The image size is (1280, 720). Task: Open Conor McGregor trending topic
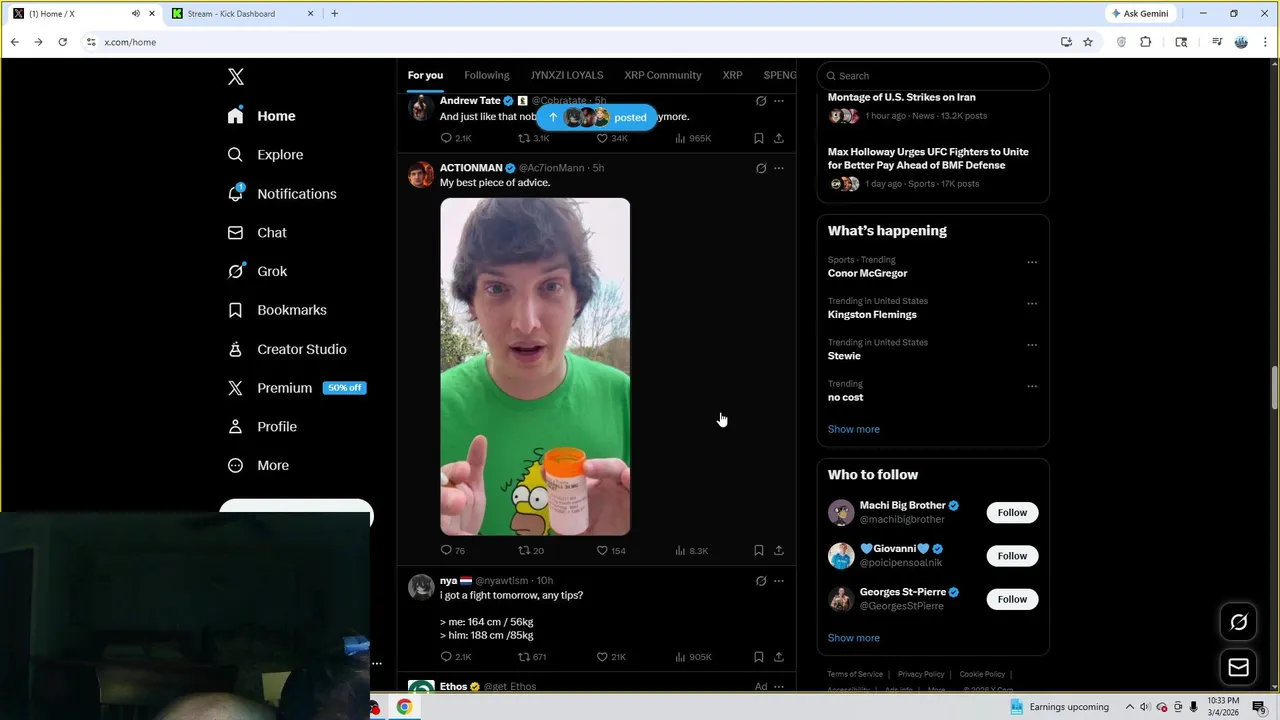click(x=868, y=273)
